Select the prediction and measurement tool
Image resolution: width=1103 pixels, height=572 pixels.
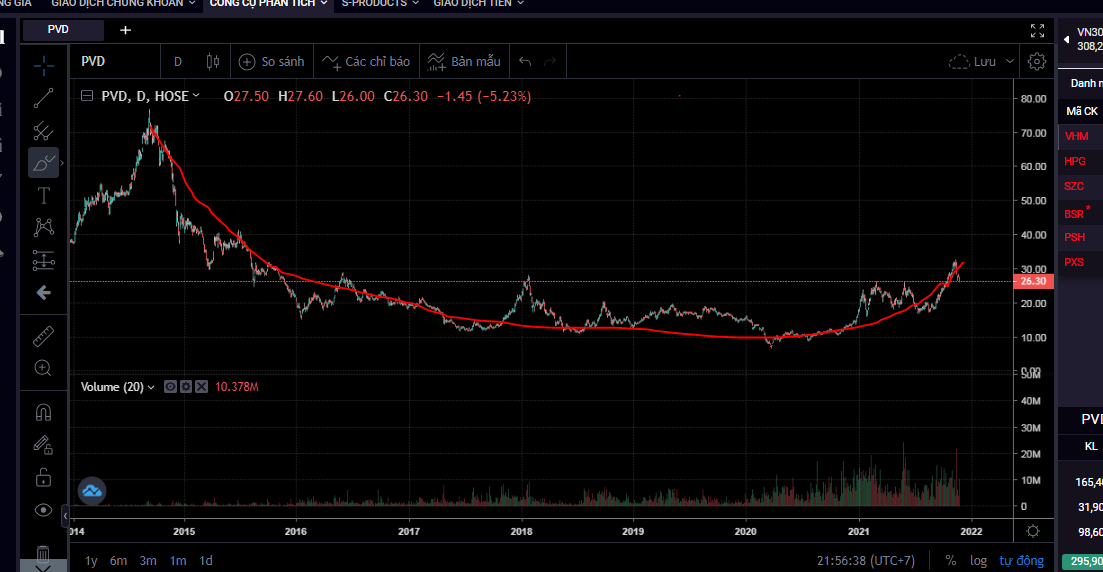tap(43, 260)
